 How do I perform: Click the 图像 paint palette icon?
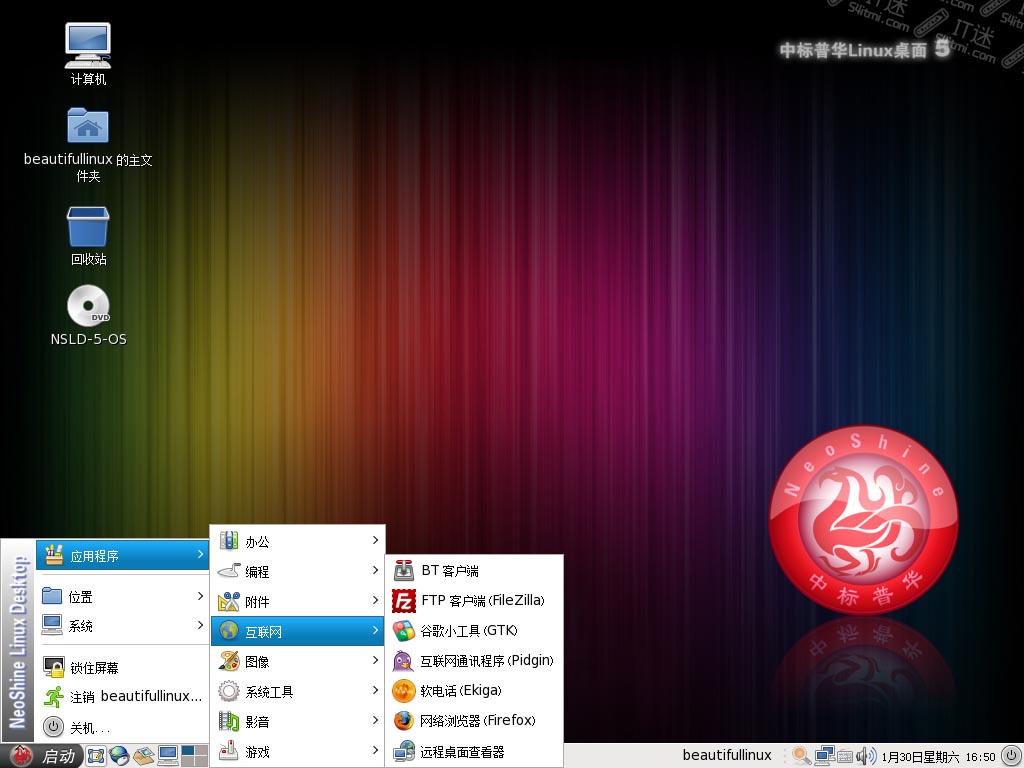[229, 661]
